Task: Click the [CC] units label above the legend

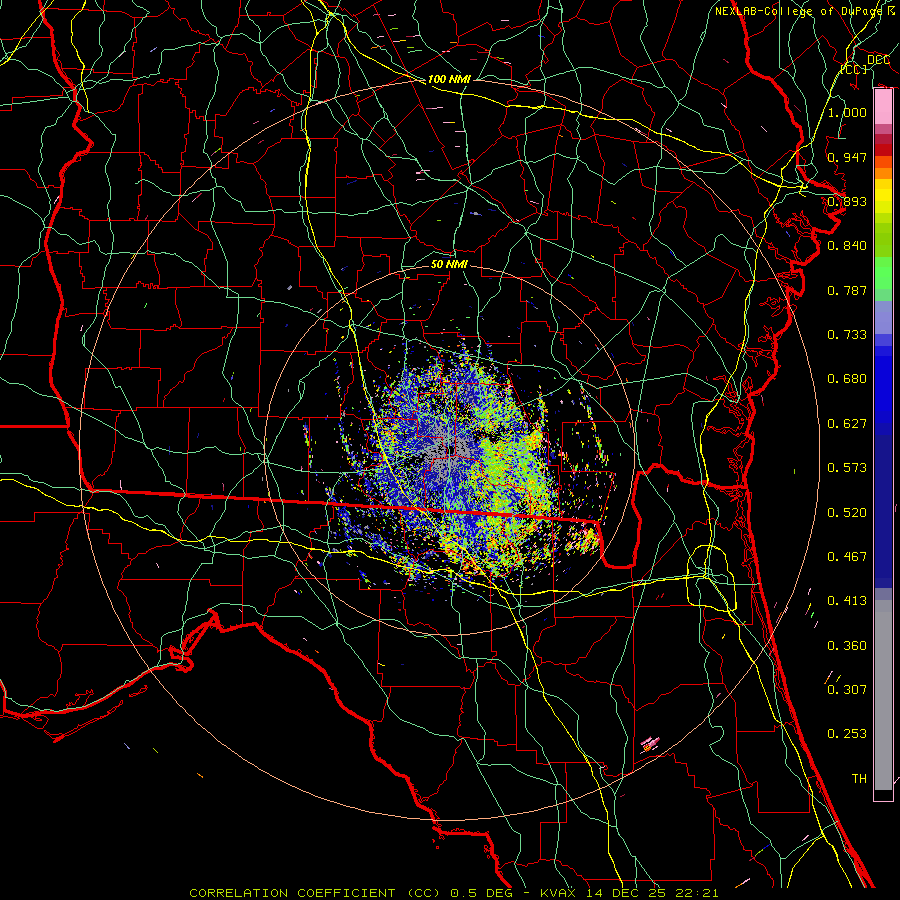Action: pos(854,70)
